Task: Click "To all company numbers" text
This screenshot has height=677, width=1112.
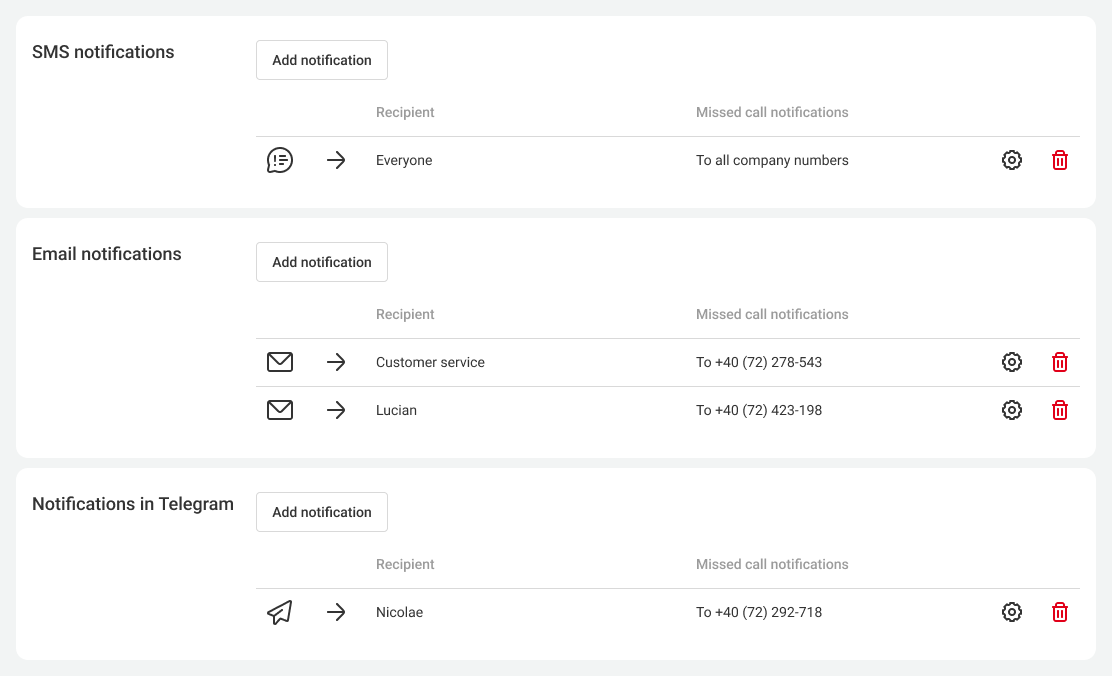Action: click(x=772, y=160)
